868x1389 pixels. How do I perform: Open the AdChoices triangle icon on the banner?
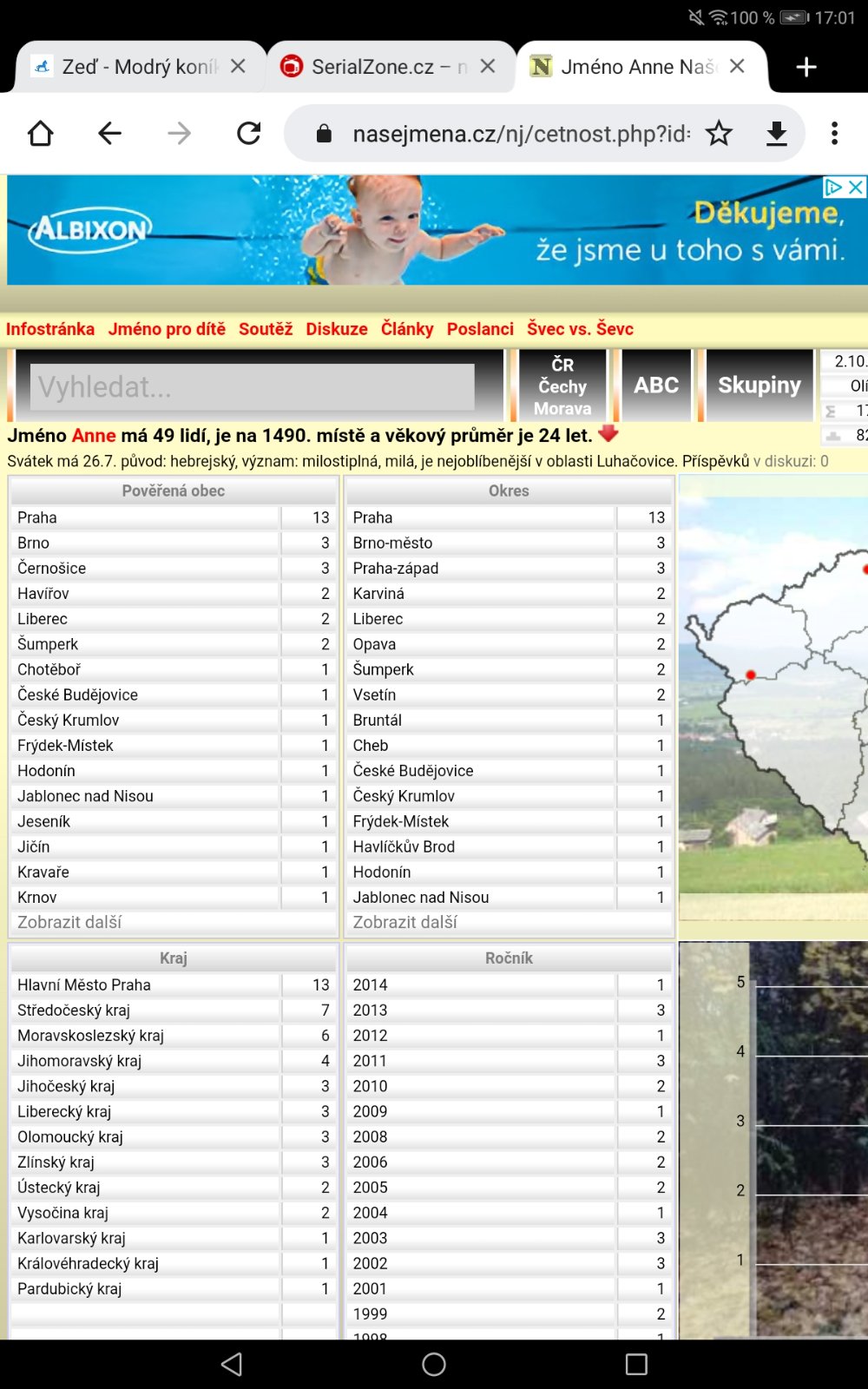(x=834, y=187)
